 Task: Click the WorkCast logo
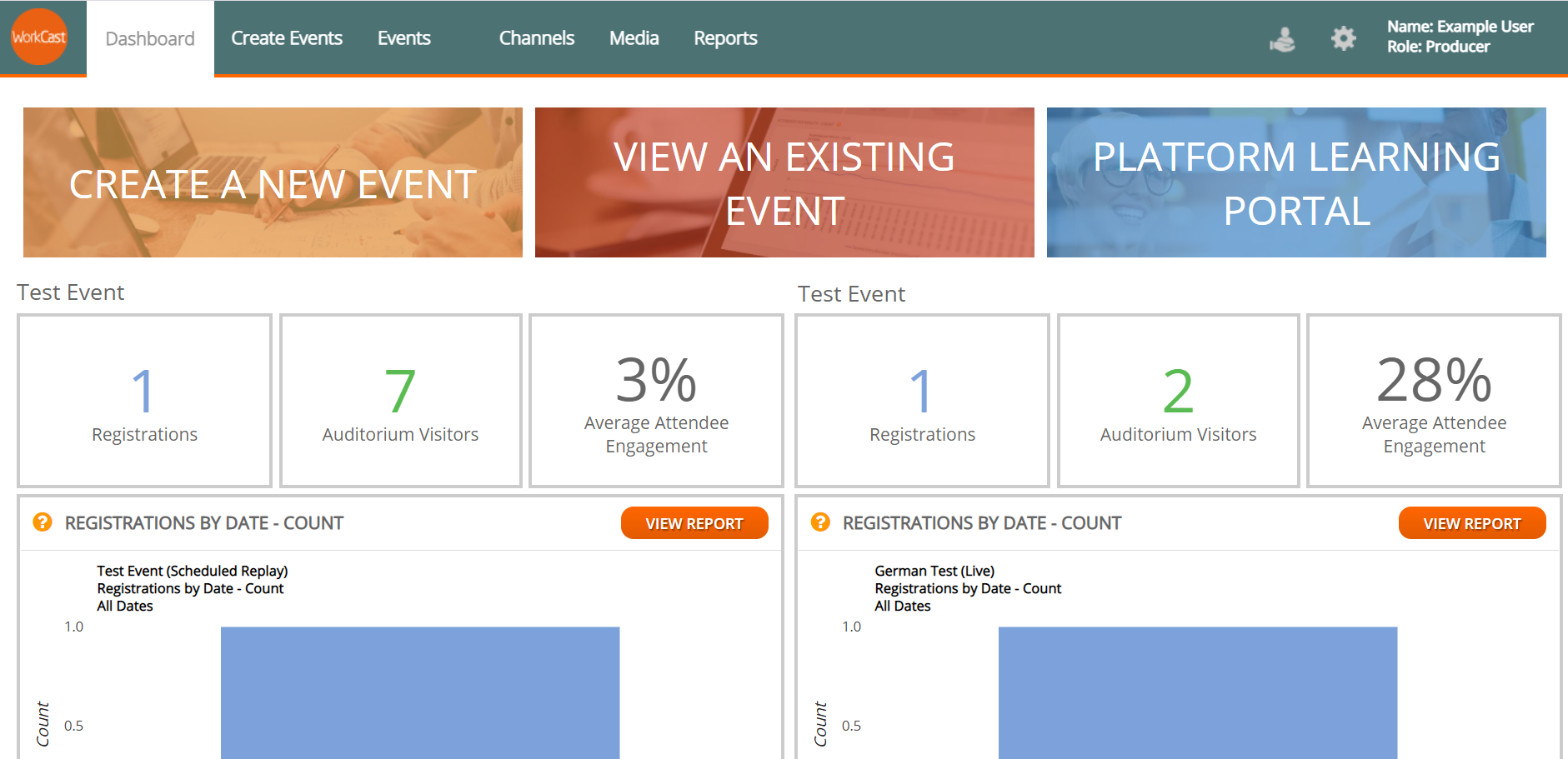coord(39,37)
